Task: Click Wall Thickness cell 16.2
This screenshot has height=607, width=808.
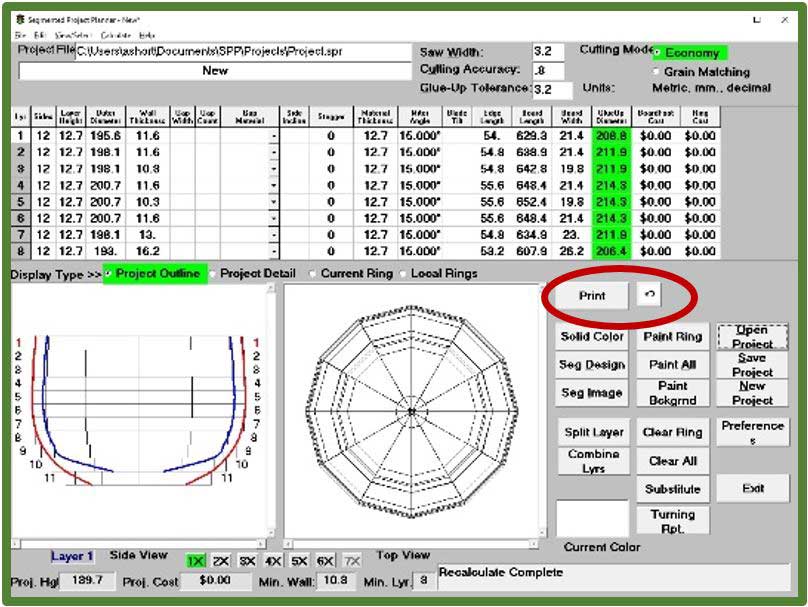Action: (147, 251)
